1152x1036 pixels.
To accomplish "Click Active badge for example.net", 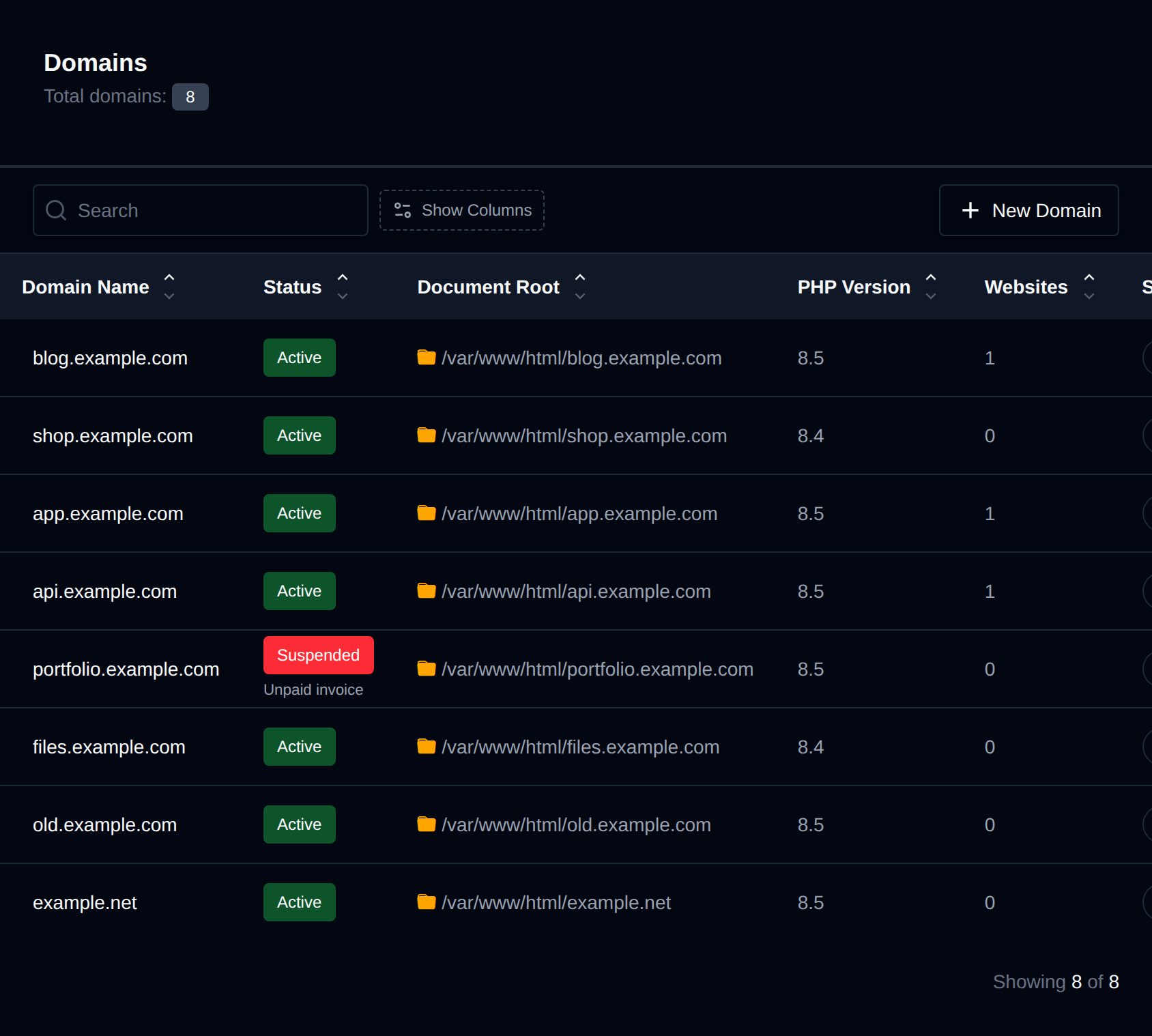I will coord(300,902).
